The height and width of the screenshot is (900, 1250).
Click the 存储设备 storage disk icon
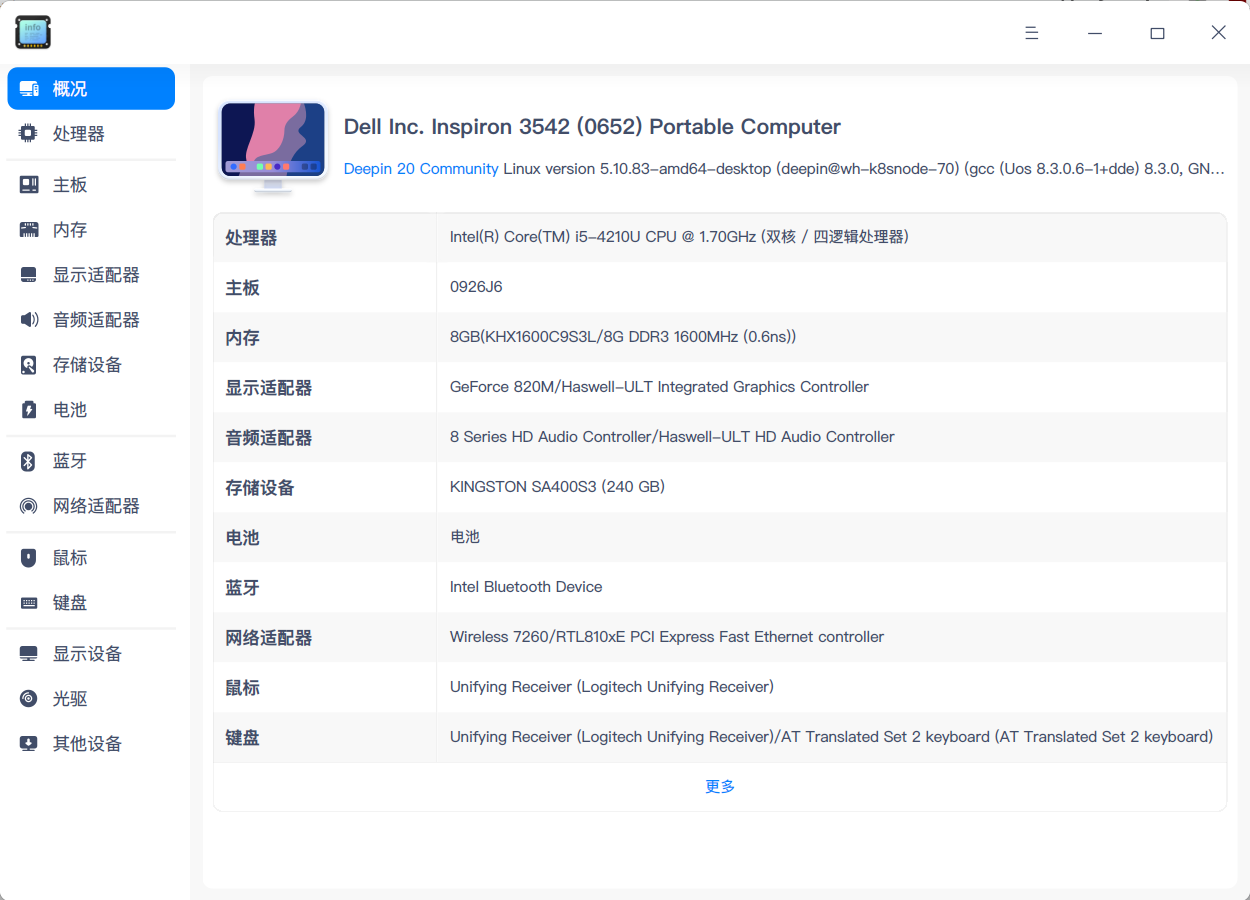click(29, 365)
